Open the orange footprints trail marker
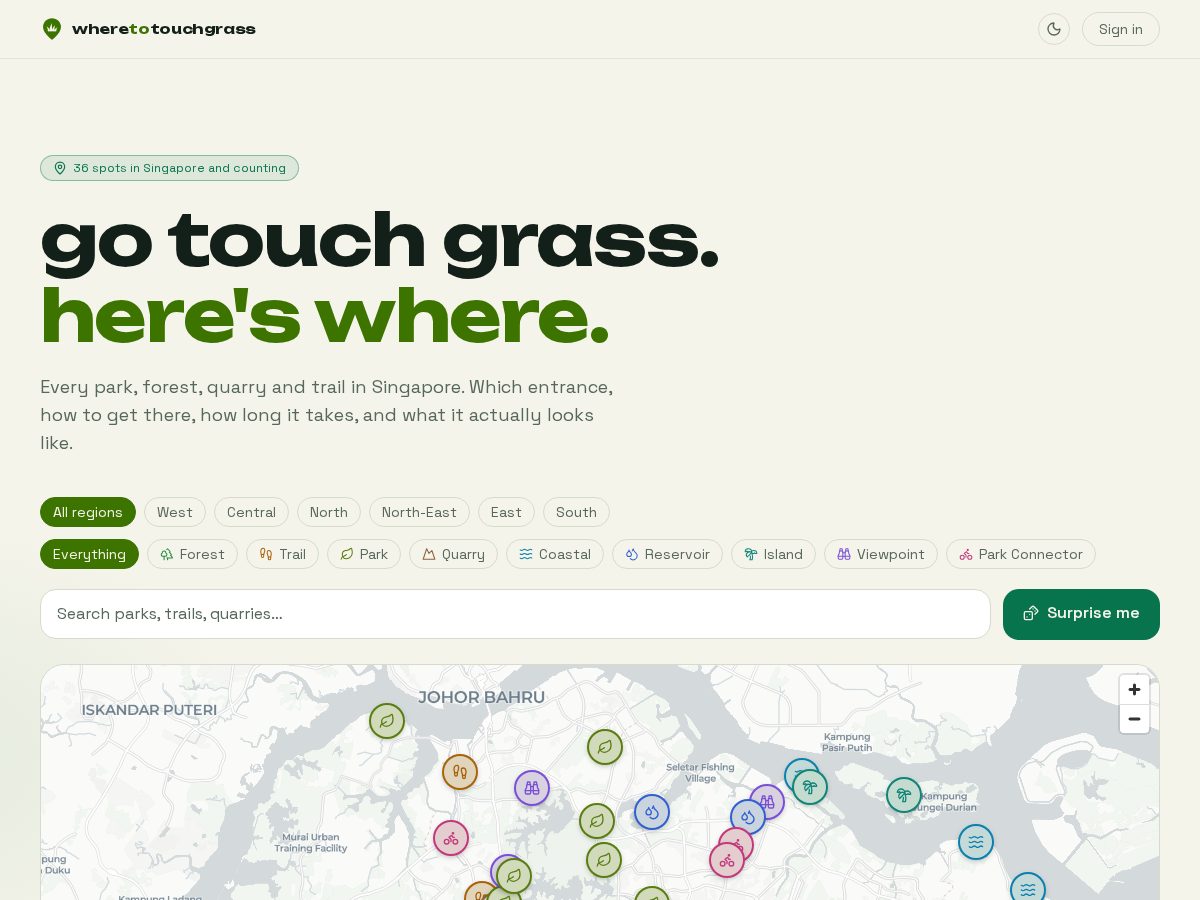 460,772
